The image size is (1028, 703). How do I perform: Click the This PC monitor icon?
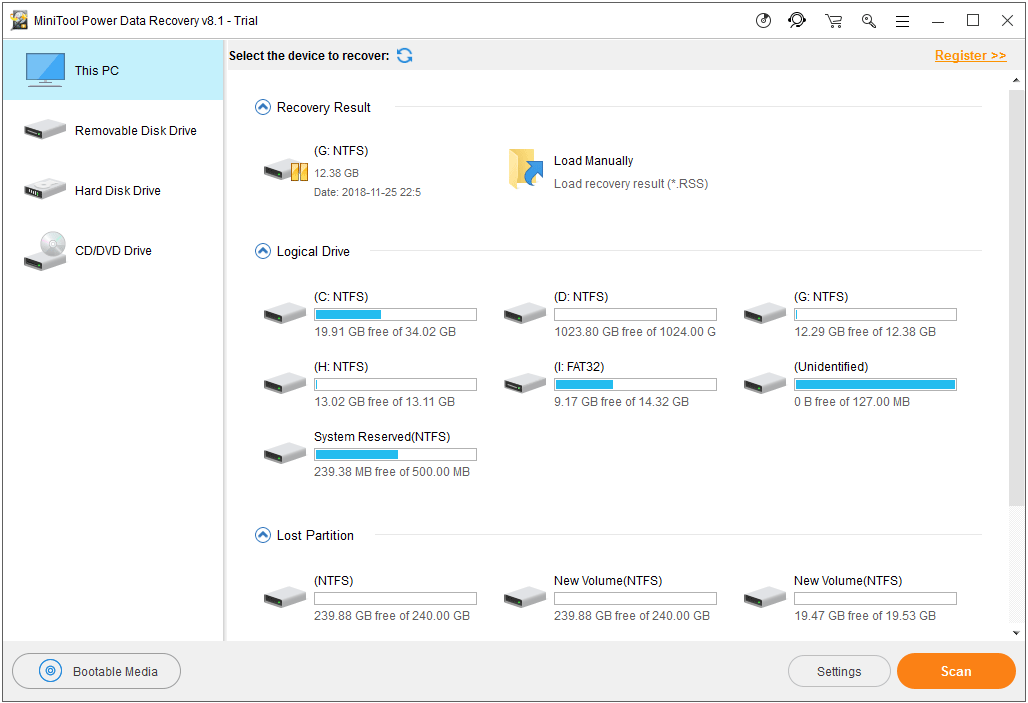(x=45, y=70)
